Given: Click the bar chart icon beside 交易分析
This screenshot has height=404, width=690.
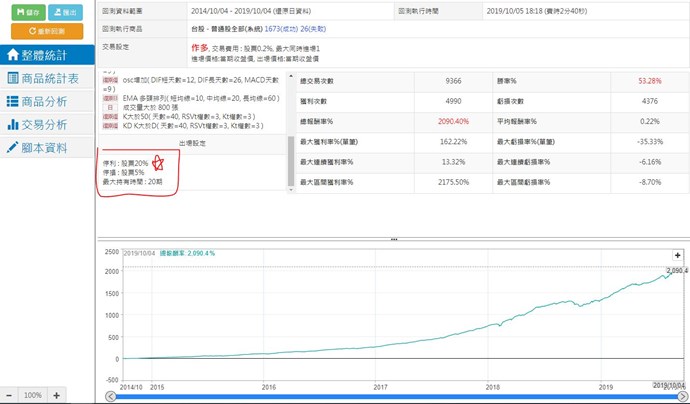Looking at the screenshot, I should (13, 124).
